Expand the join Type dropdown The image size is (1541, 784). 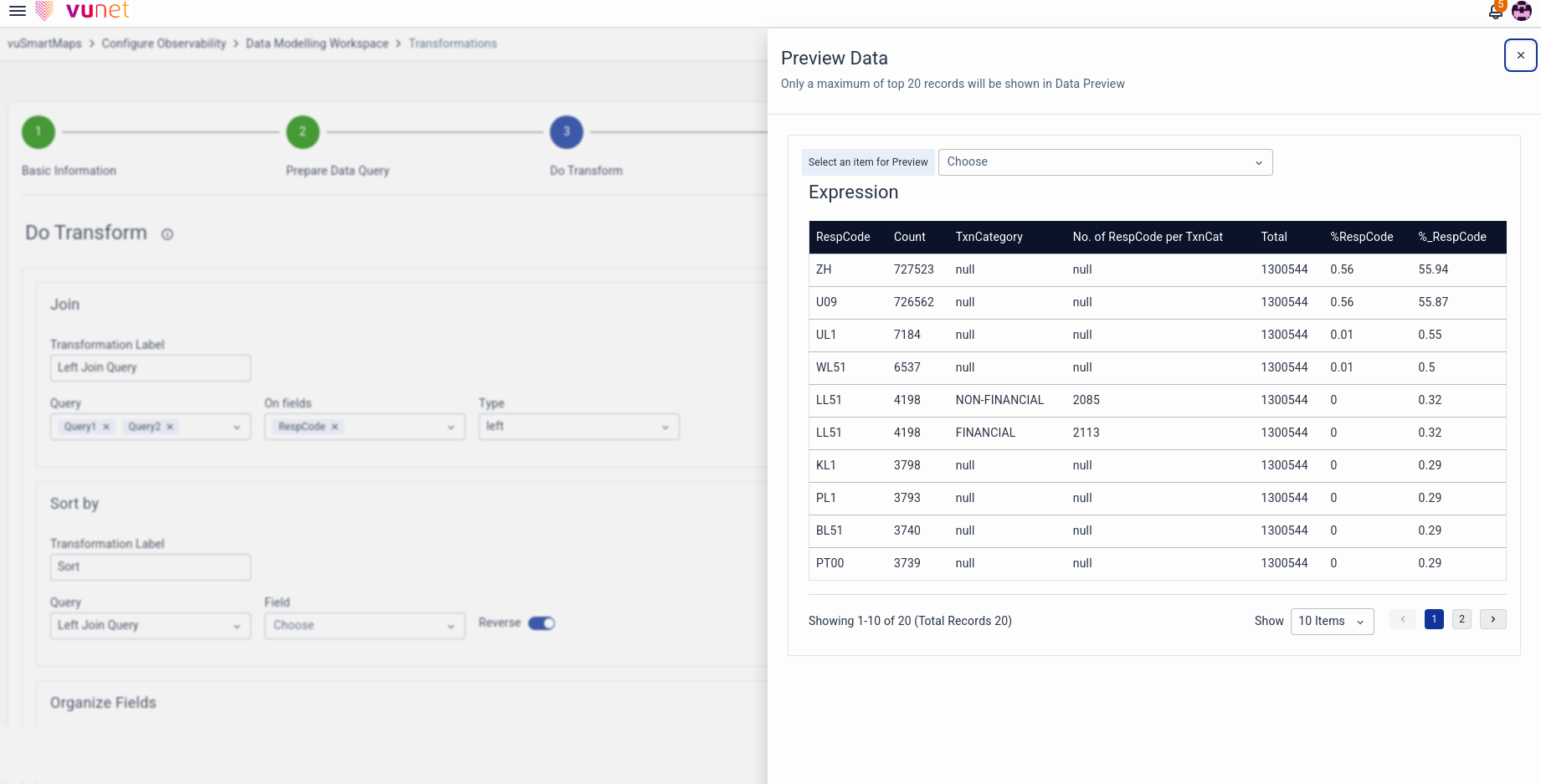(x=578, y=427)
